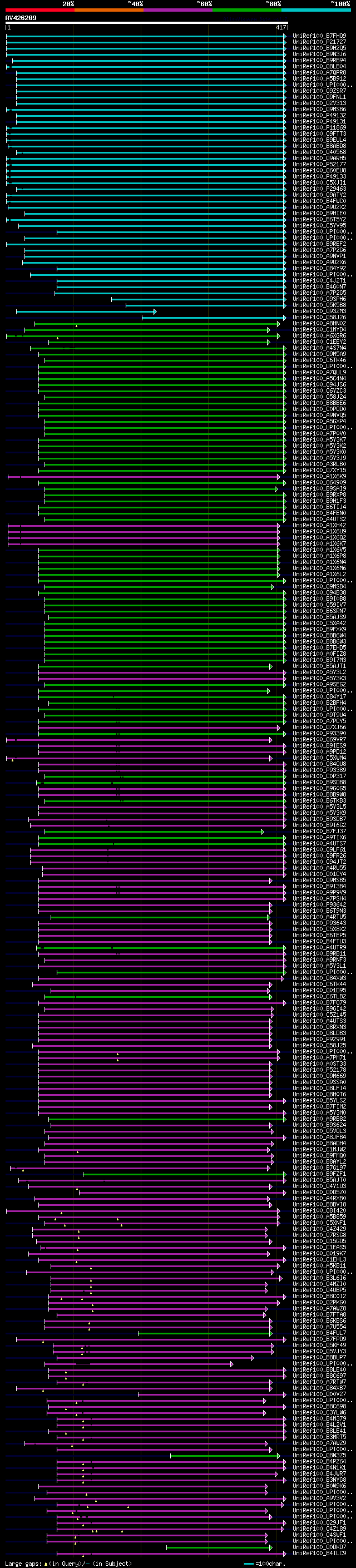
Task: Select the UniRef100_Q8W3Z5 label
Action: tap(319, 1456)
